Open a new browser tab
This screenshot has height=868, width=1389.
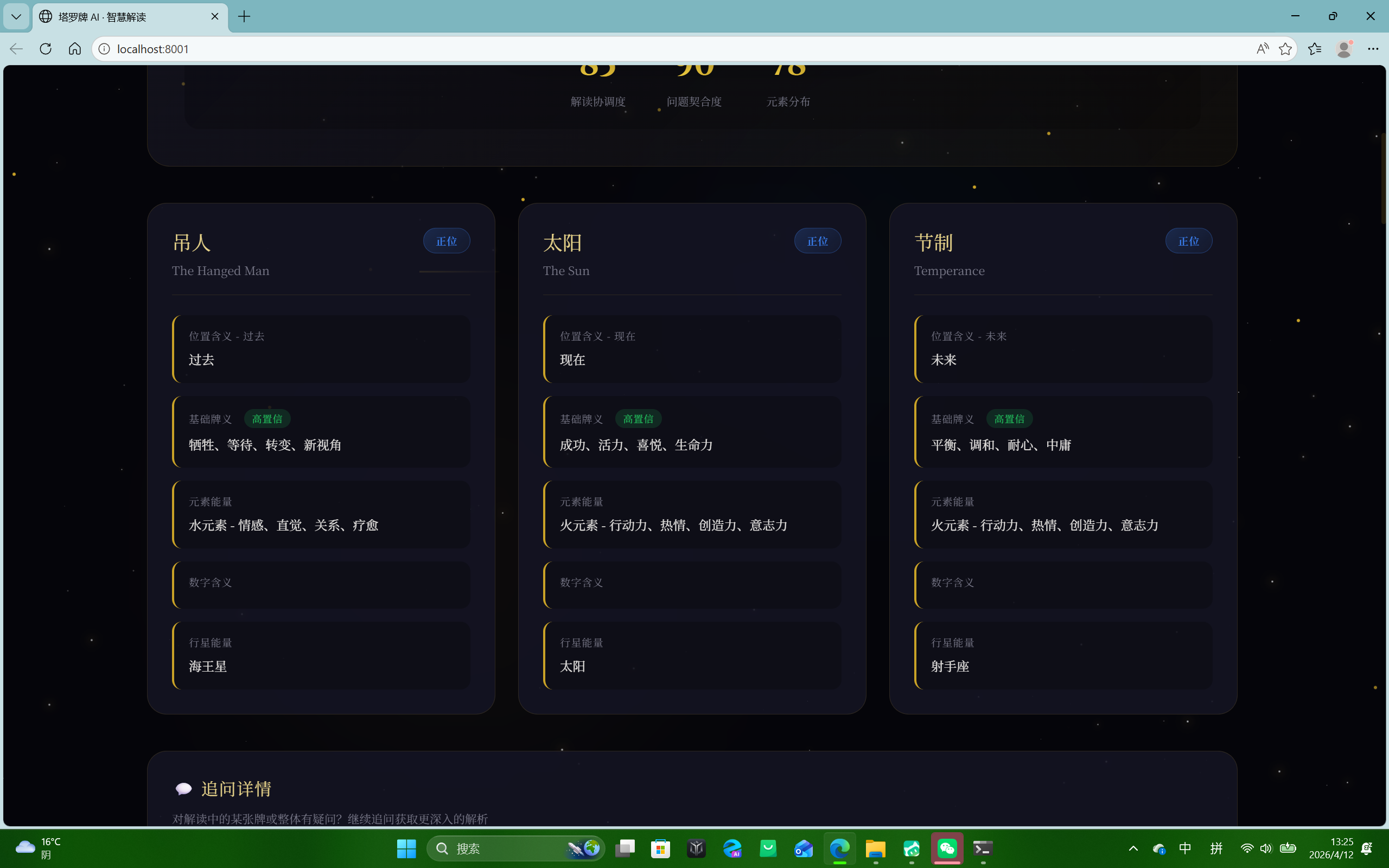(244, 17)
